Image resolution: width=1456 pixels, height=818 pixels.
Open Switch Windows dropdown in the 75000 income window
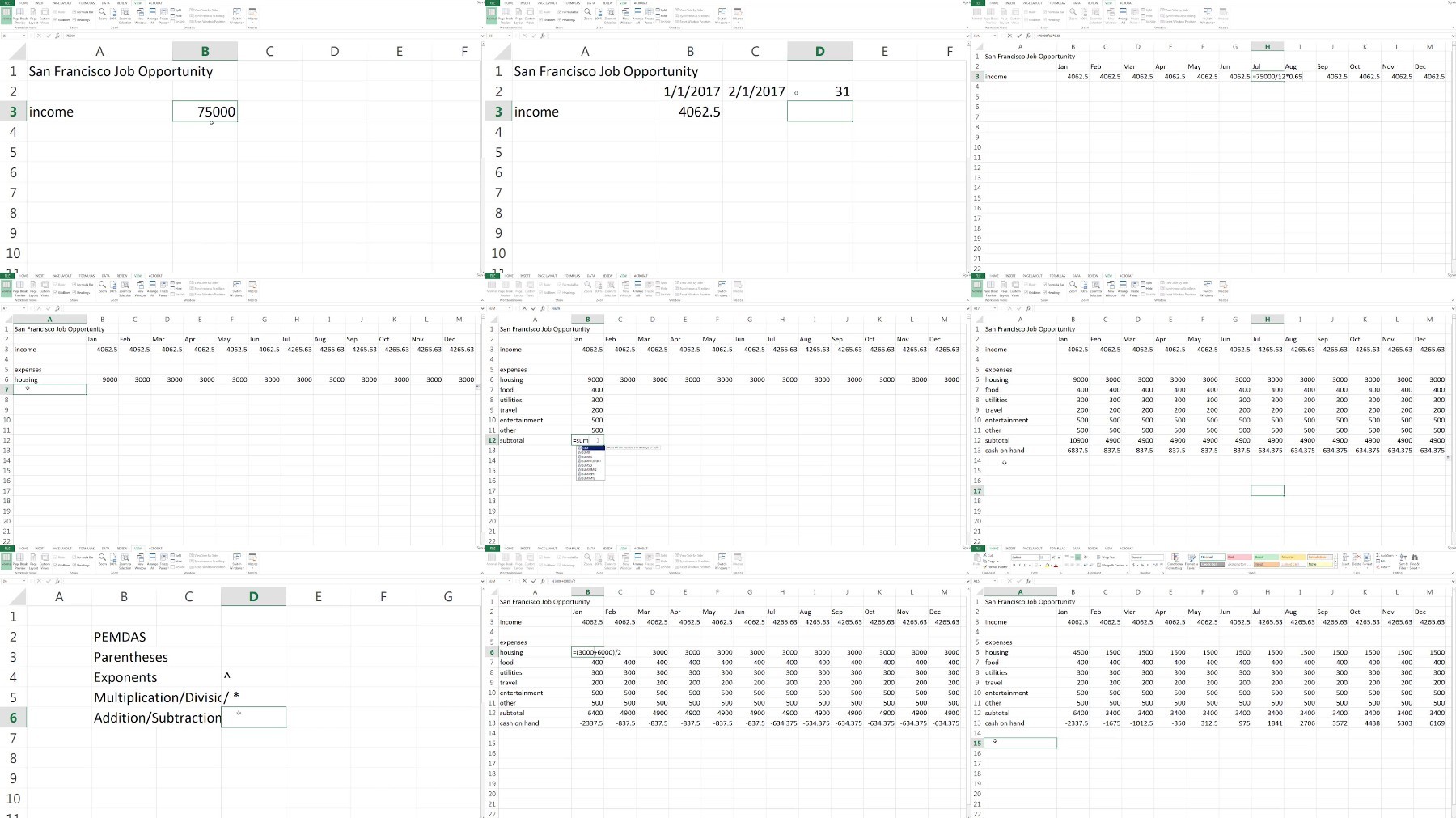click(x=237, y=15)
